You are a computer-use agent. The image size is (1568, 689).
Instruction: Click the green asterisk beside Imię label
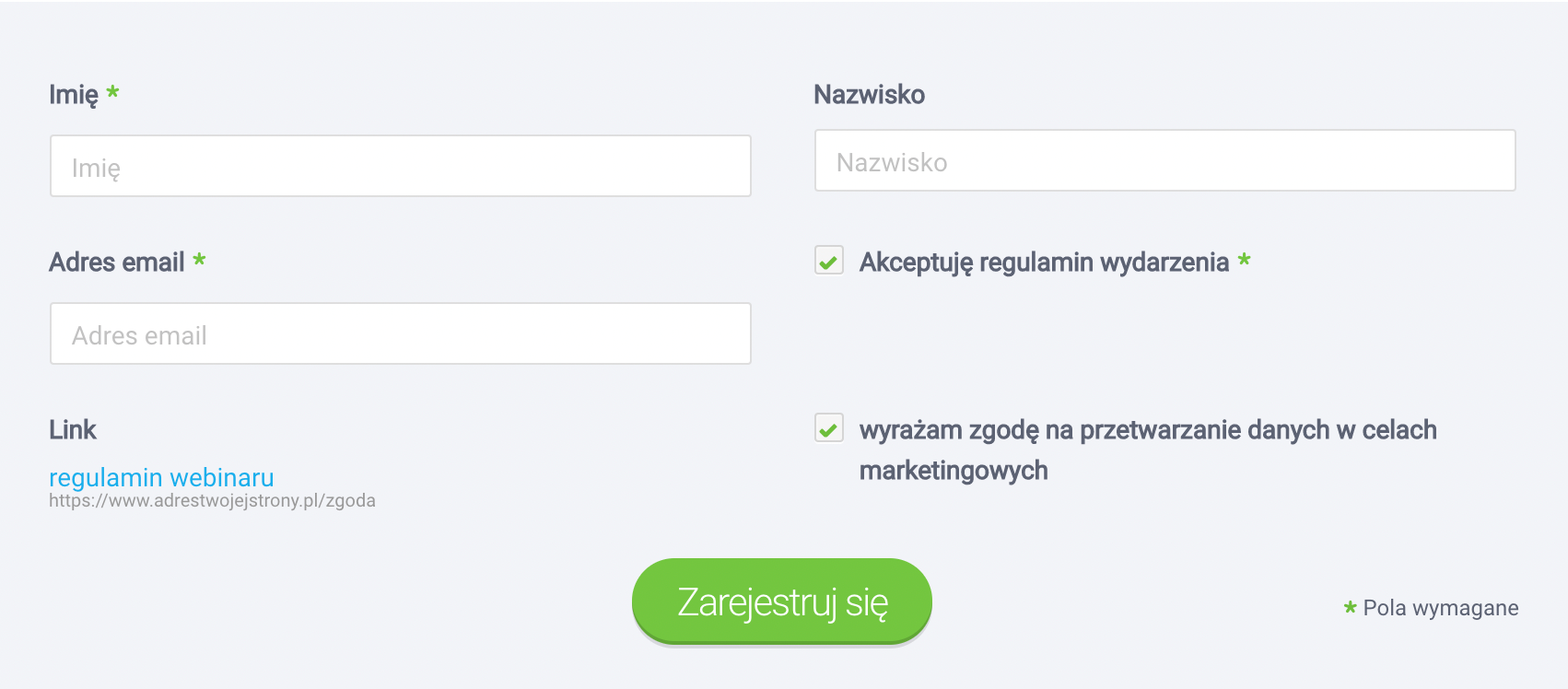pos(112,92)
